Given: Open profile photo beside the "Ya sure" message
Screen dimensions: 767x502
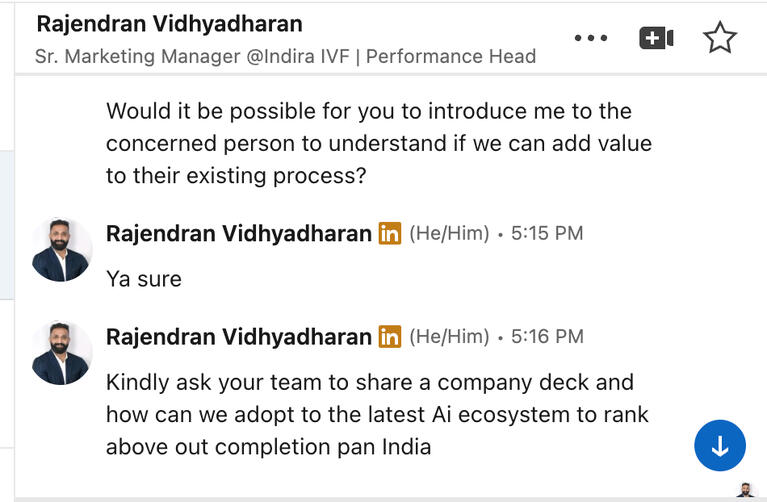Looking at the screenshot, I should pos(62,250).
